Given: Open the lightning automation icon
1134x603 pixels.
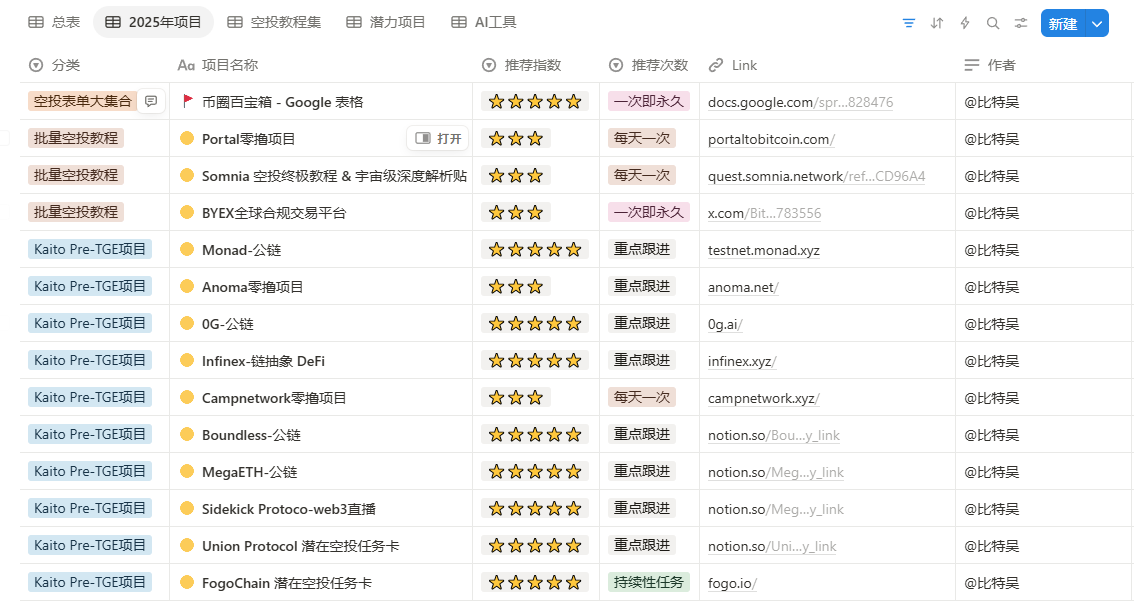Looking at the screenshot, I should click(965, 23).
